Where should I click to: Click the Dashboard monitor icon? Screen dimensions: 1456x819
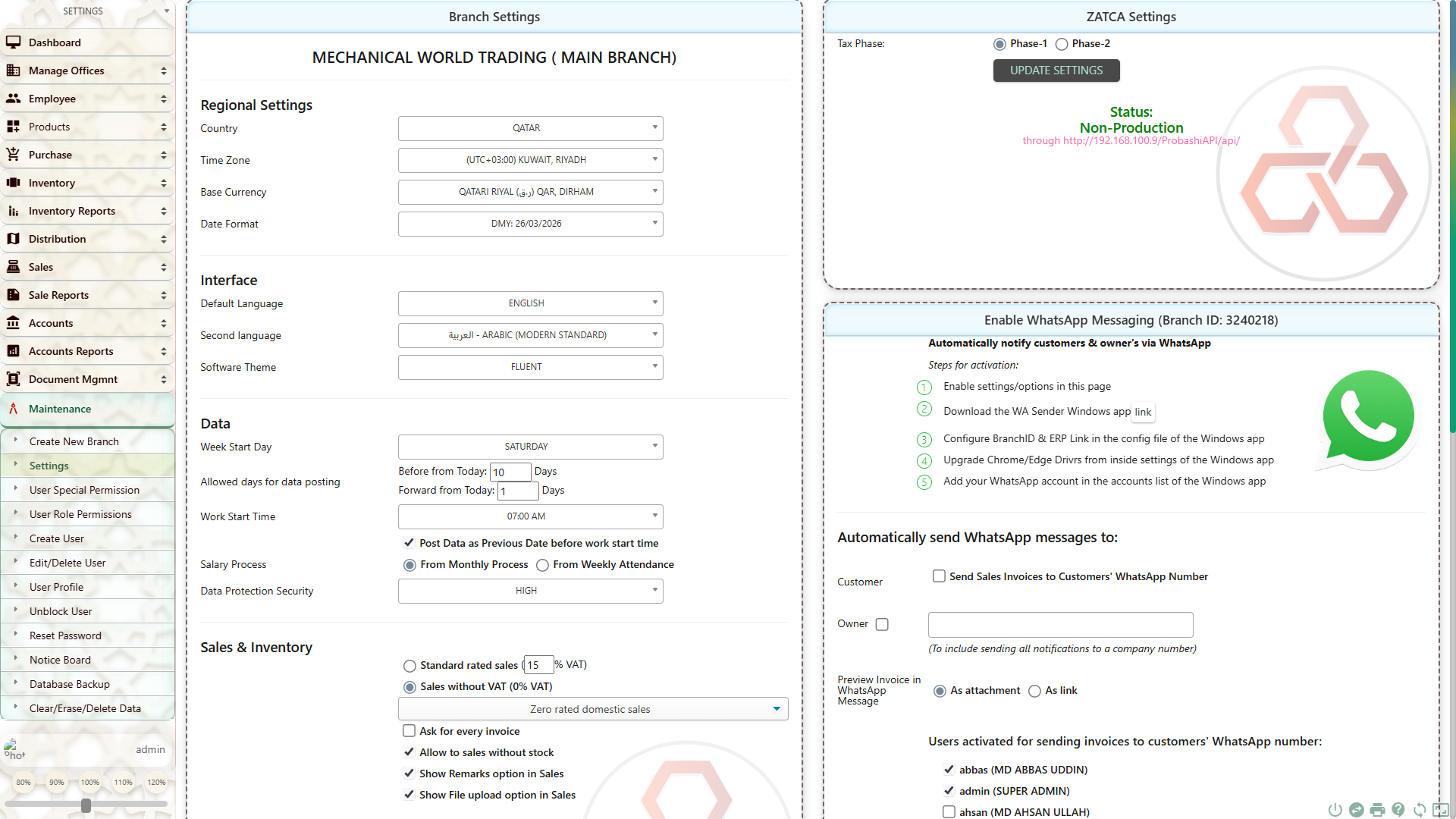click(x=13, y=42)
